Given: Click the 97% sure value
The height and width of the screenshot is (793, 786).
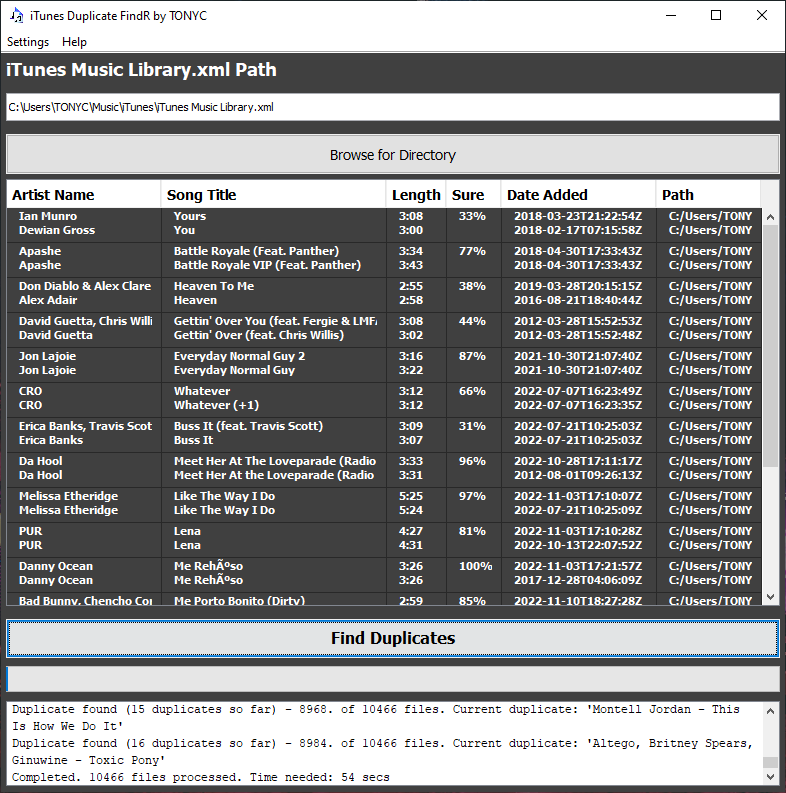Looking at the screenshot, I should click(472, 496).
